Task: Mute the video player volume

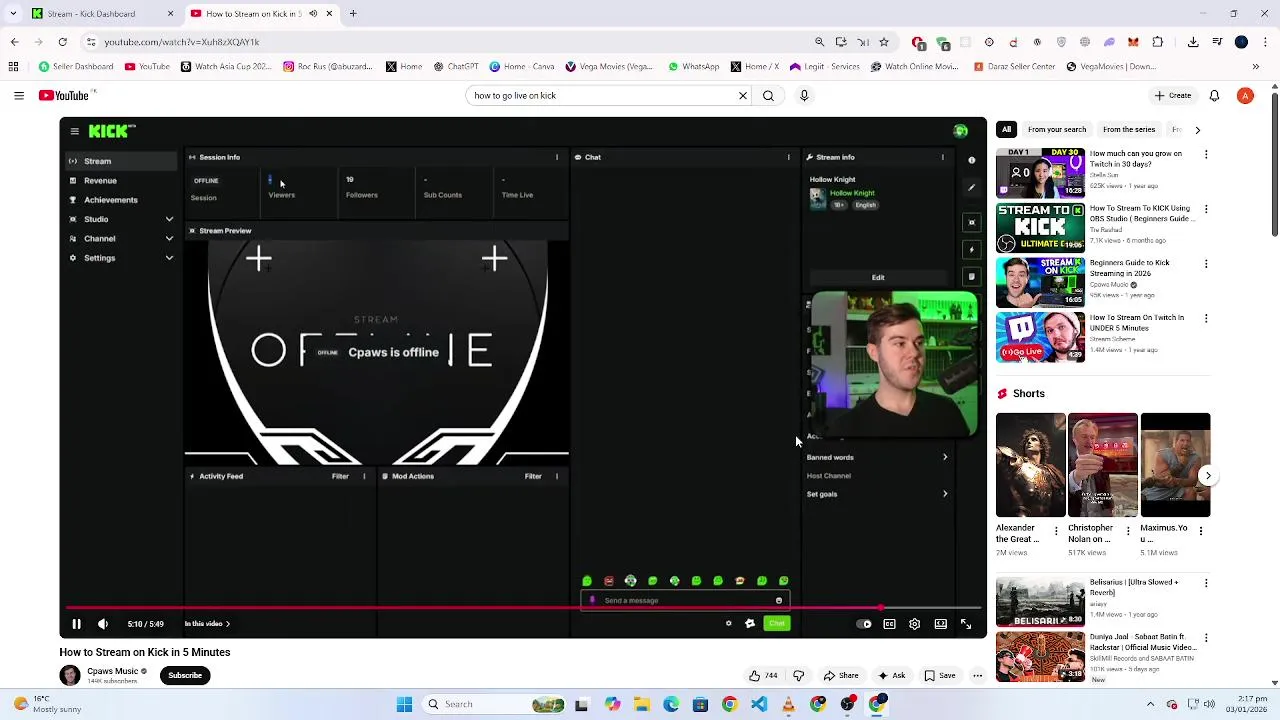Action: pos(103,624)
